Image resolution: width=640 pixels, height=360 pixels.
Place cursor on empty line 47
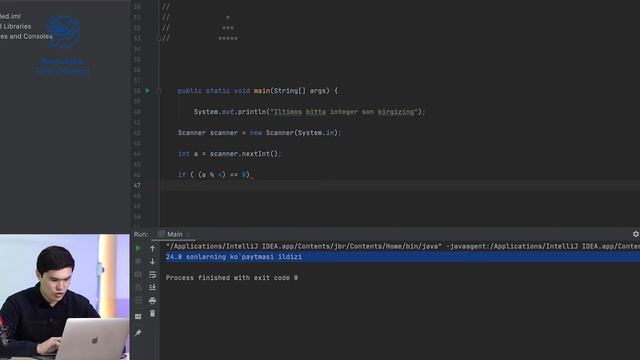[x=400, y=185]
